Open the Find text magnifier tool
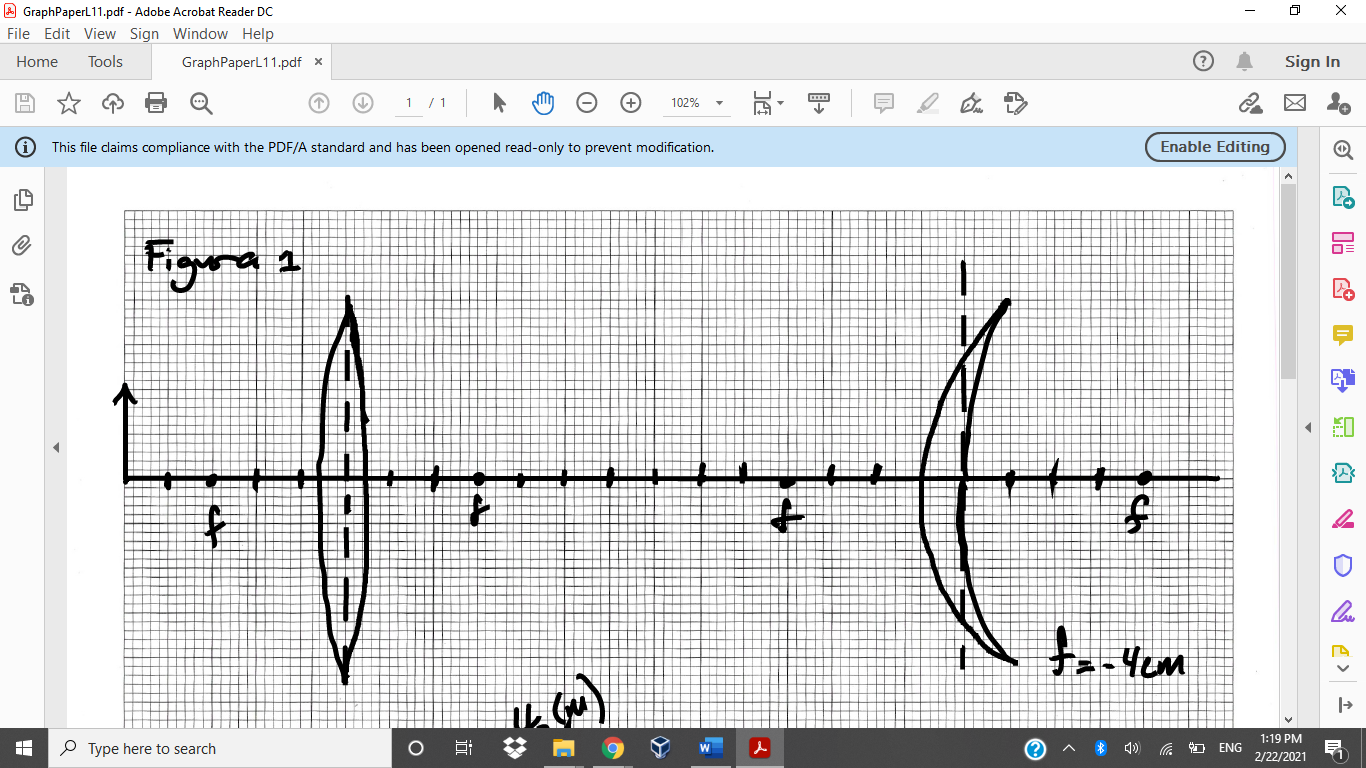Image resolution: width=1366 pixels, height=768 pixels. [201, 103]
